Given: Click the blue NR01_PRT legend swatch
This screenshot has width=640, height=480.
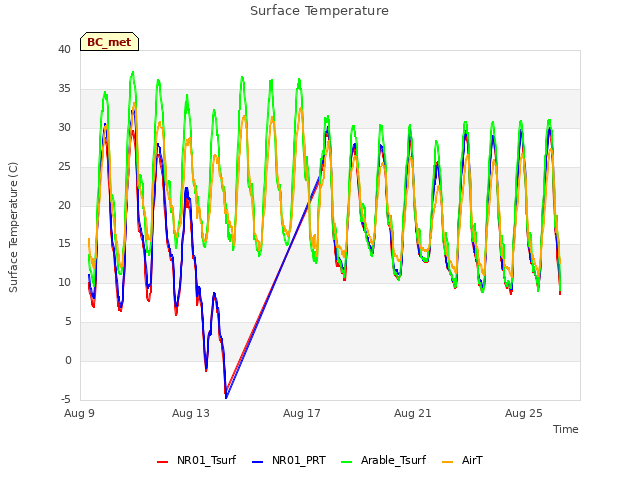Looking at the screenshot, I should point(258,462).
